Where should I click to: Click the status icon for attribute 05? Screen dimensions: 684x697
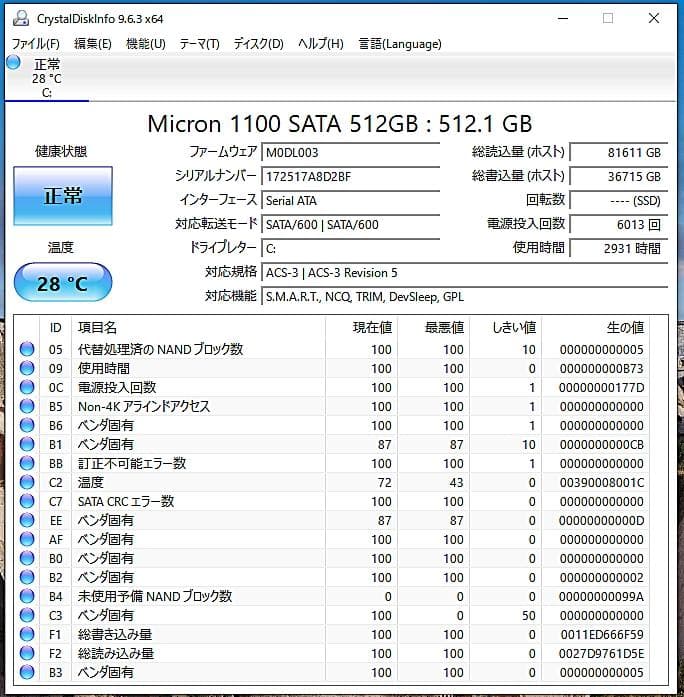[x=27, y=349]
